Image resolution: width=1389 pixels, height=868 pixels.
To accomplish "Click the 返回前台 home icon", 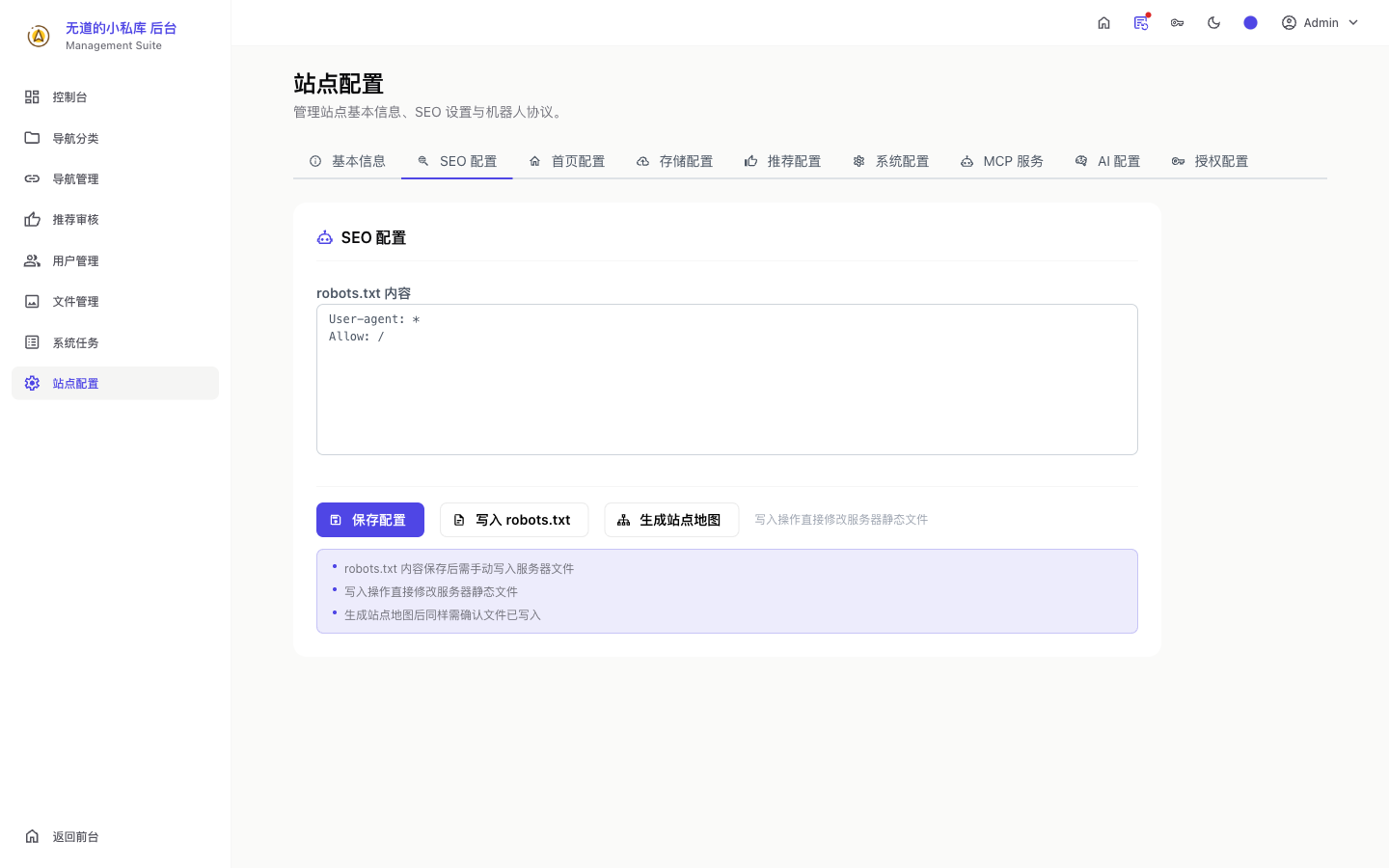I will tap(32, 836).
